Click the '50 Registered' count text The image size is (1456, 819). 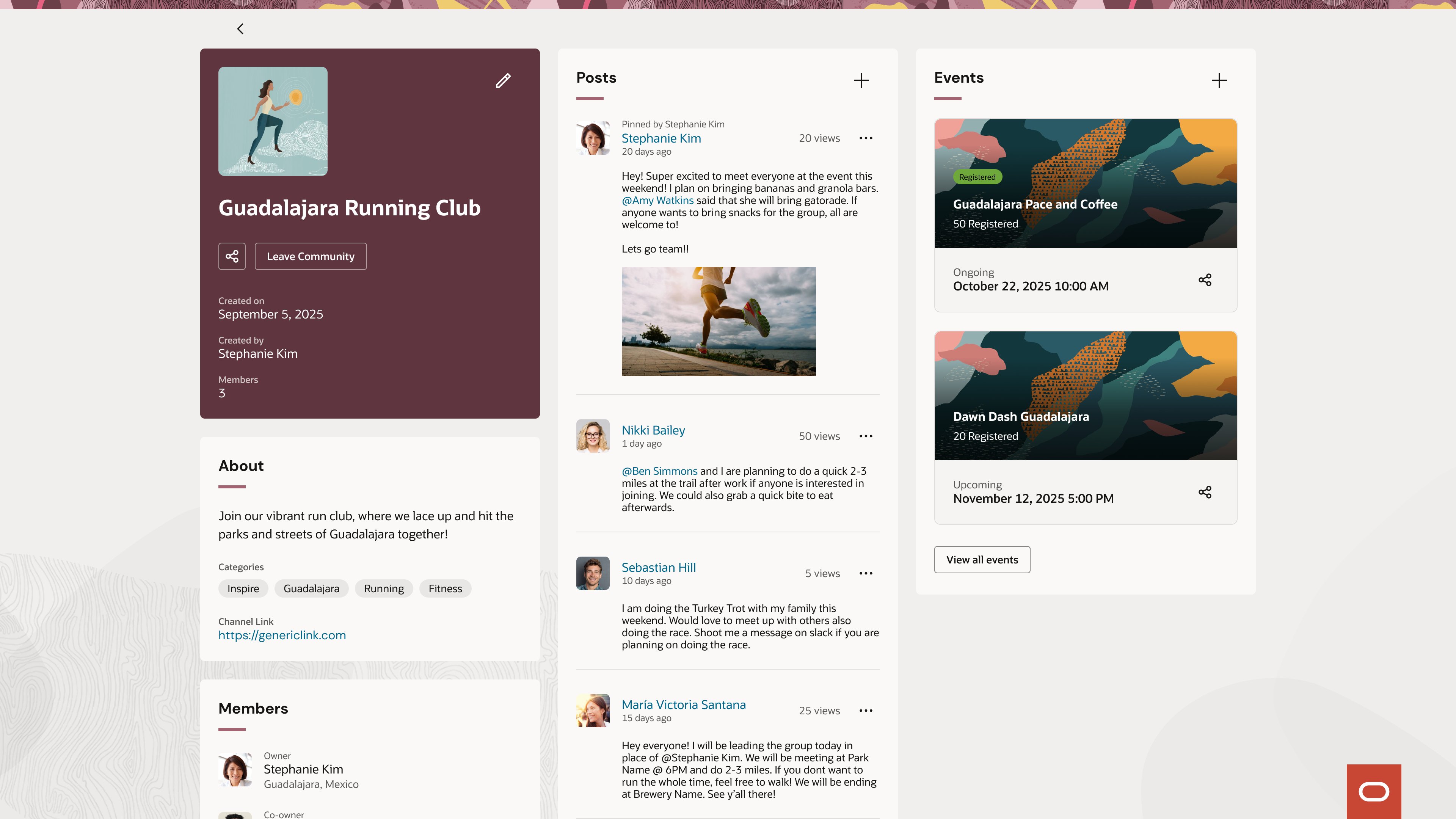click(x=986, y=224)
